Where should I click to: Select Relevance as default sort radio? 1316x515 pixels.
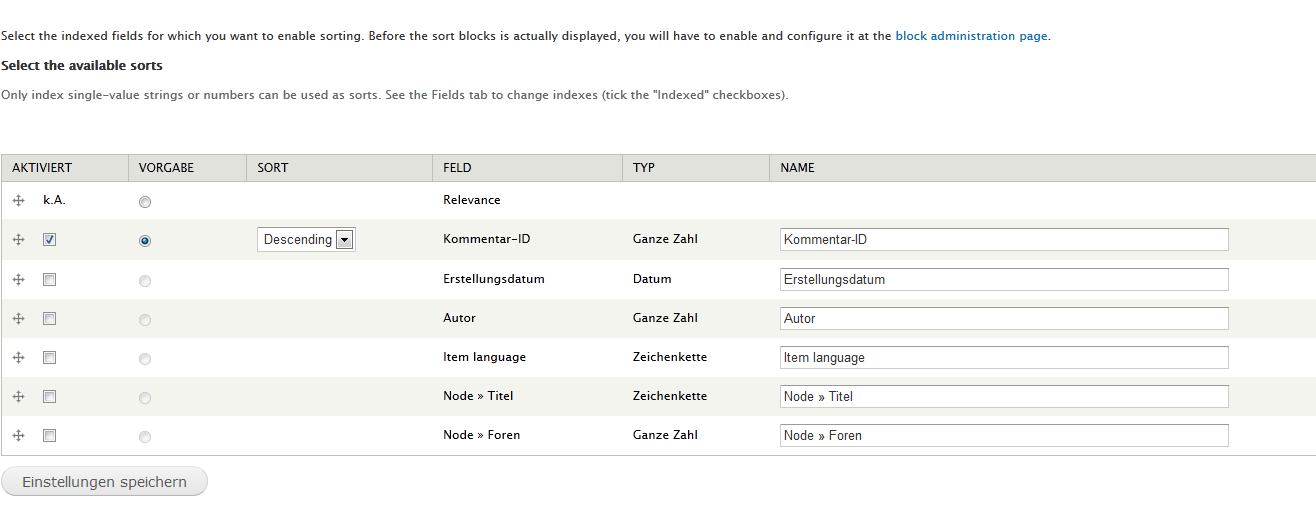146,202
